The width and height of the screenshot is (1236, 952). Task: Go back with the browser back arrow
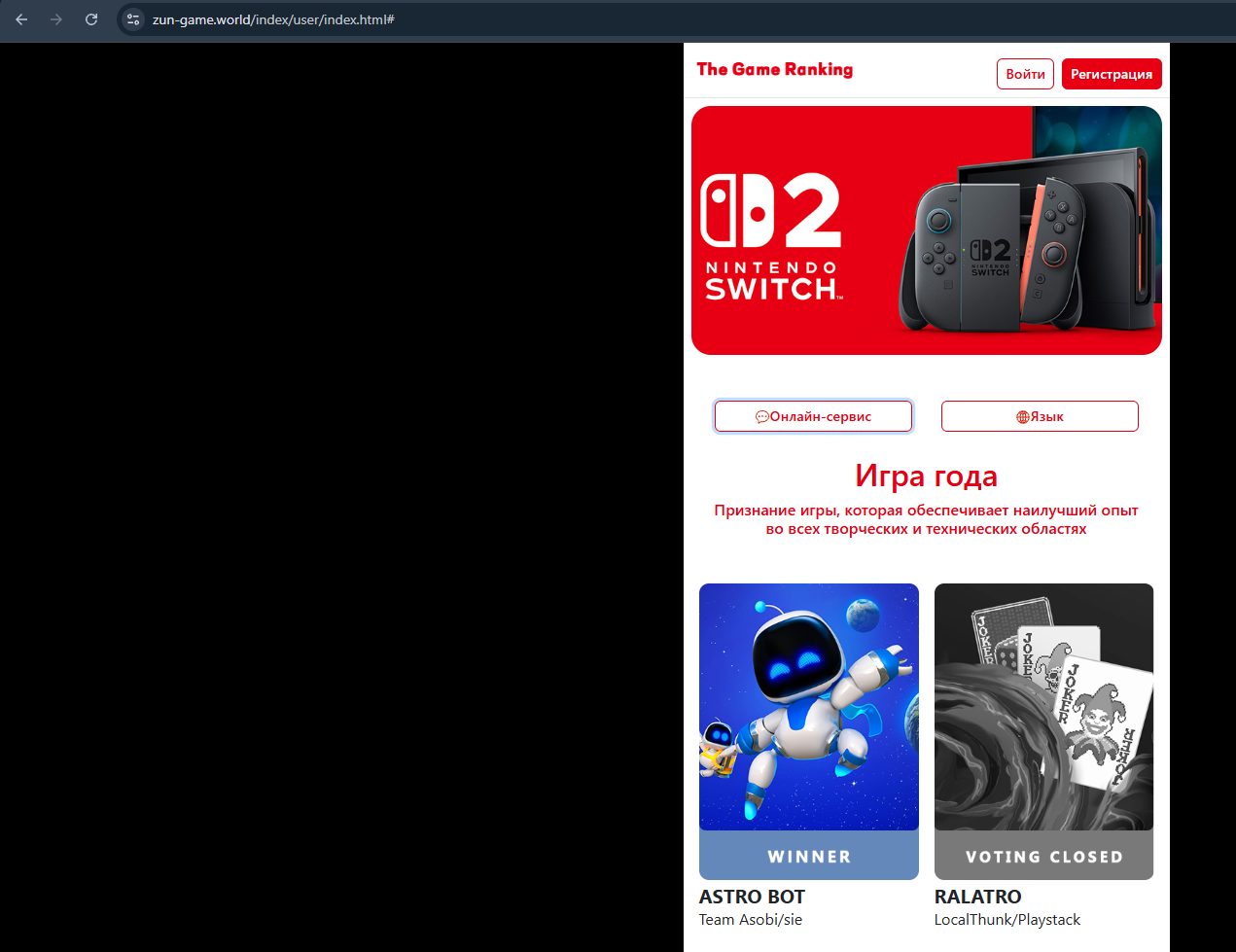pyautogui.click(x=21, y=19)
